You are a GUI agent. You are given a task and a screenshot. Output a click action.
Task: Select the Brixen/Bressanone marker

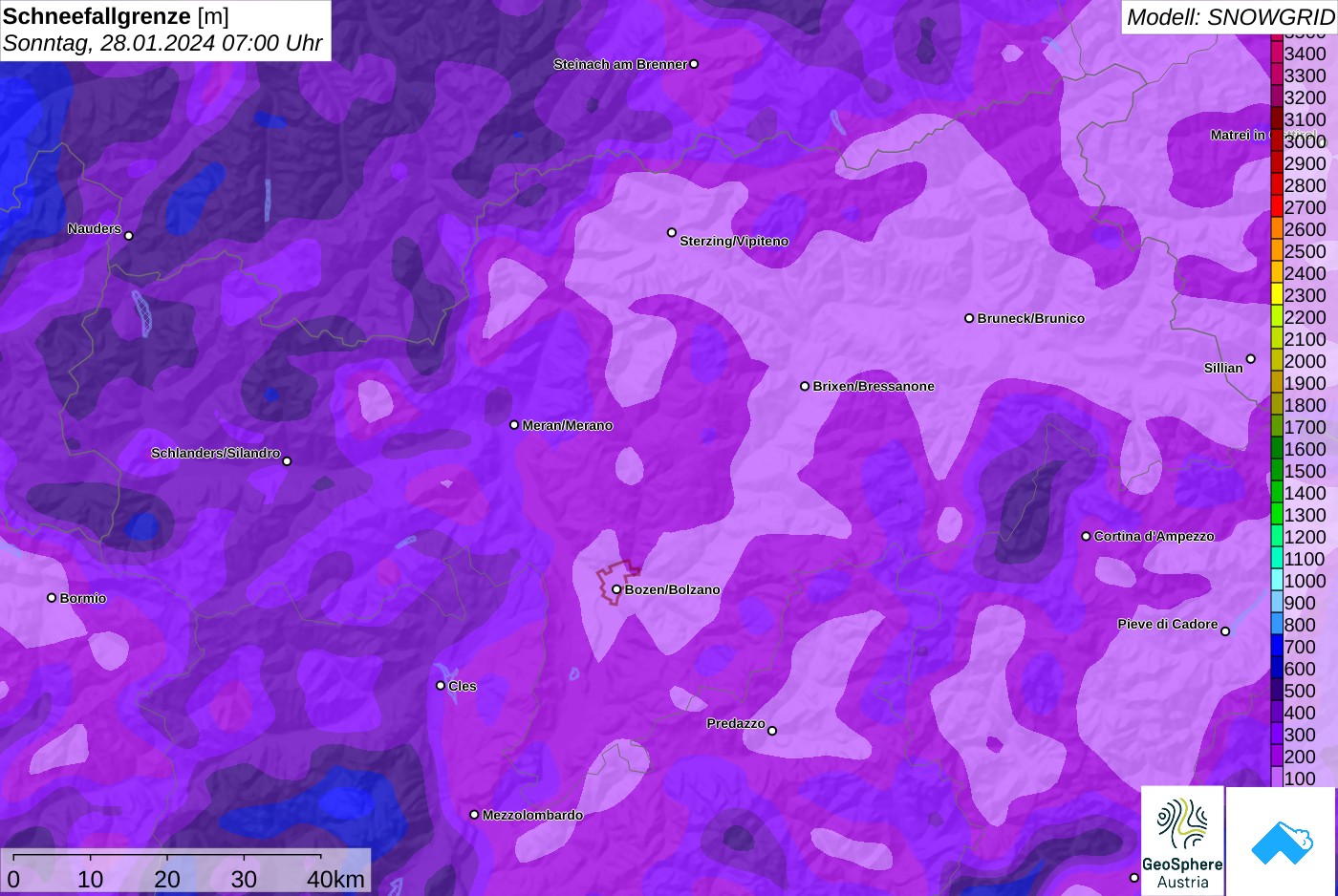[x=805, y=386]
